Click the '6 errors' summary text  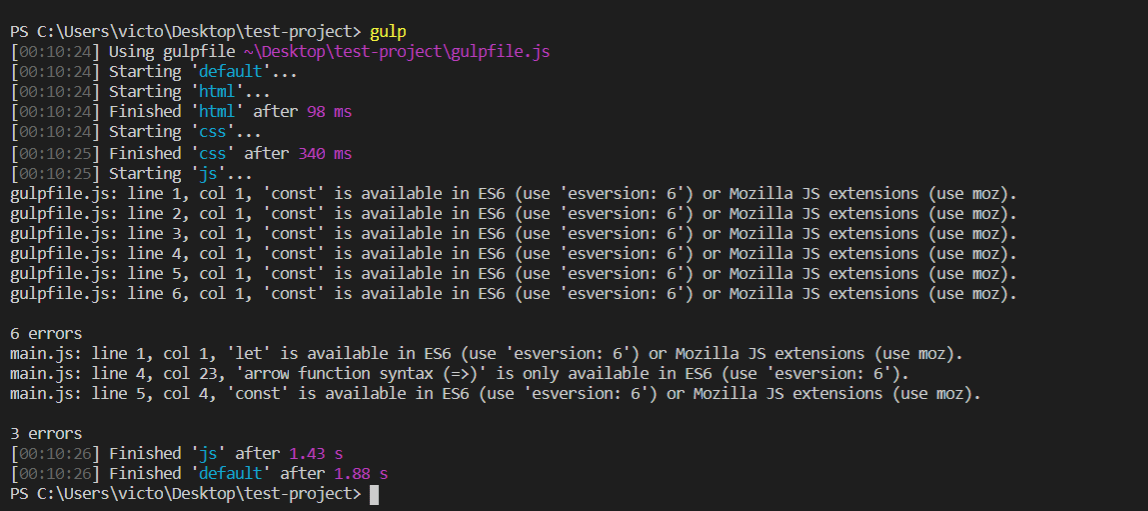point(46,334)
